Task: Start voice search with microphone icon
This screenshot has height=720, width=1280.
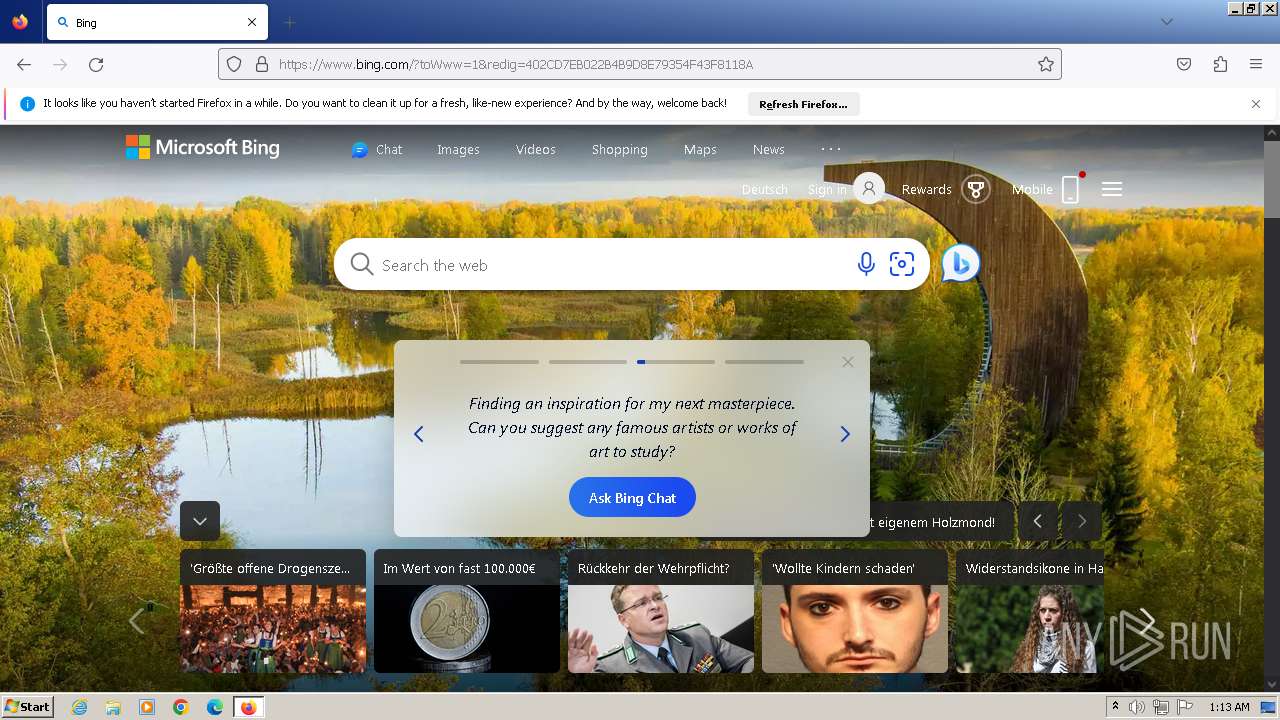Action: 866,264
